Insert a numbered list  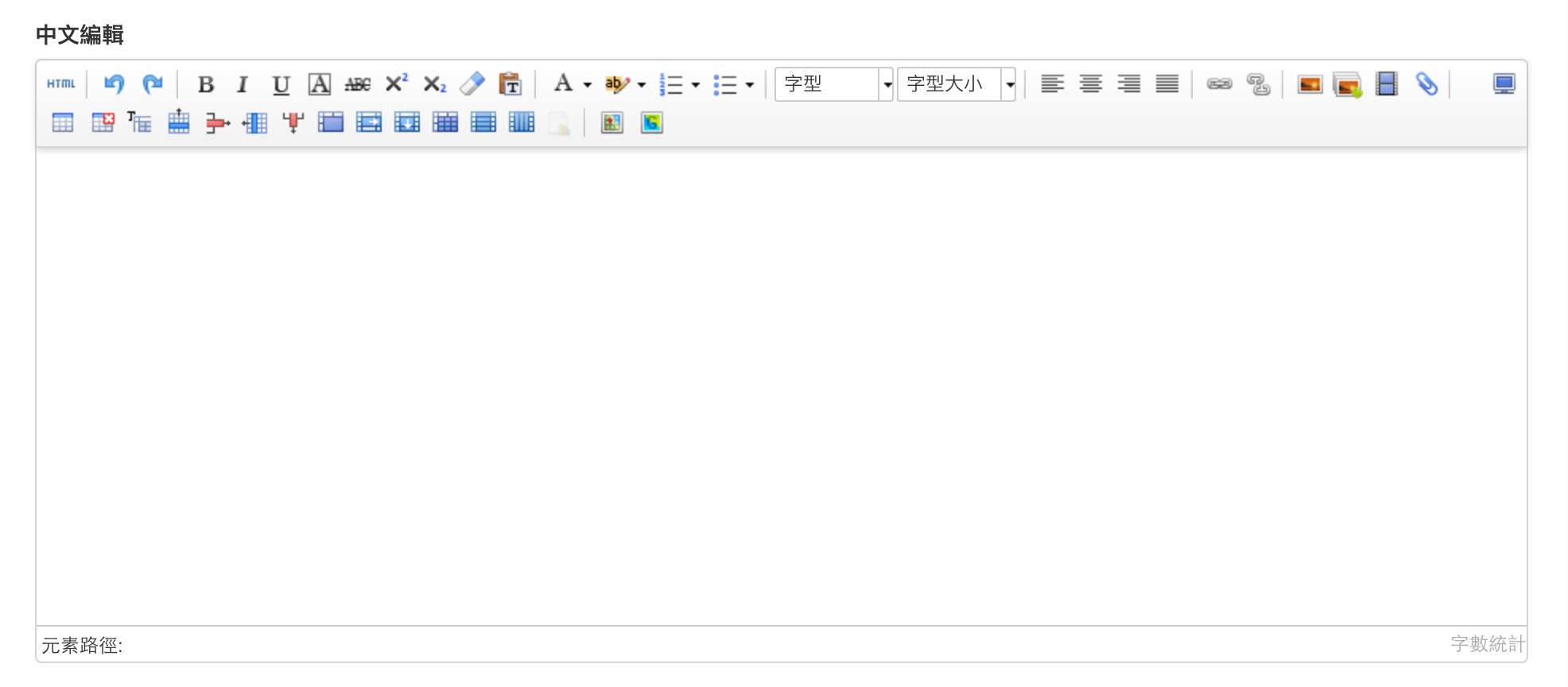tap(671, 83)
